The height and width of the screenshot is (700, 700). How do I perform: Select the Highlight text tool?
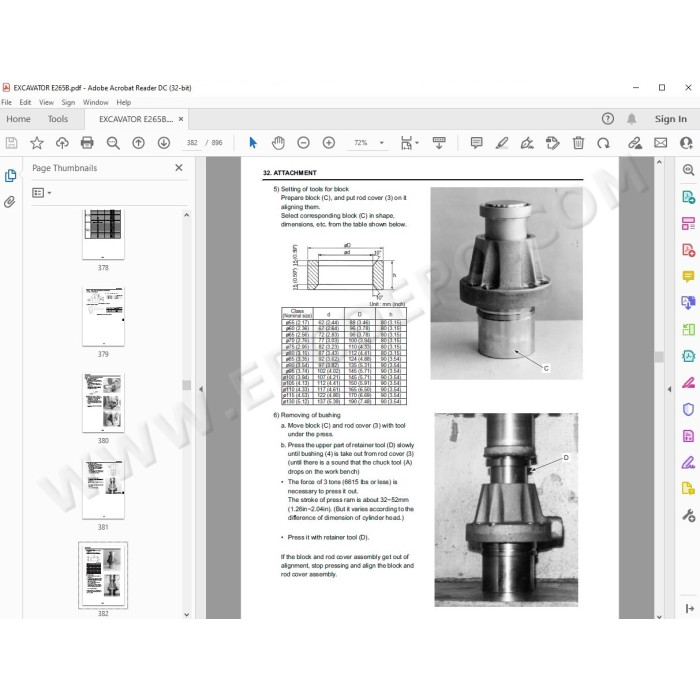coord(502,143)
